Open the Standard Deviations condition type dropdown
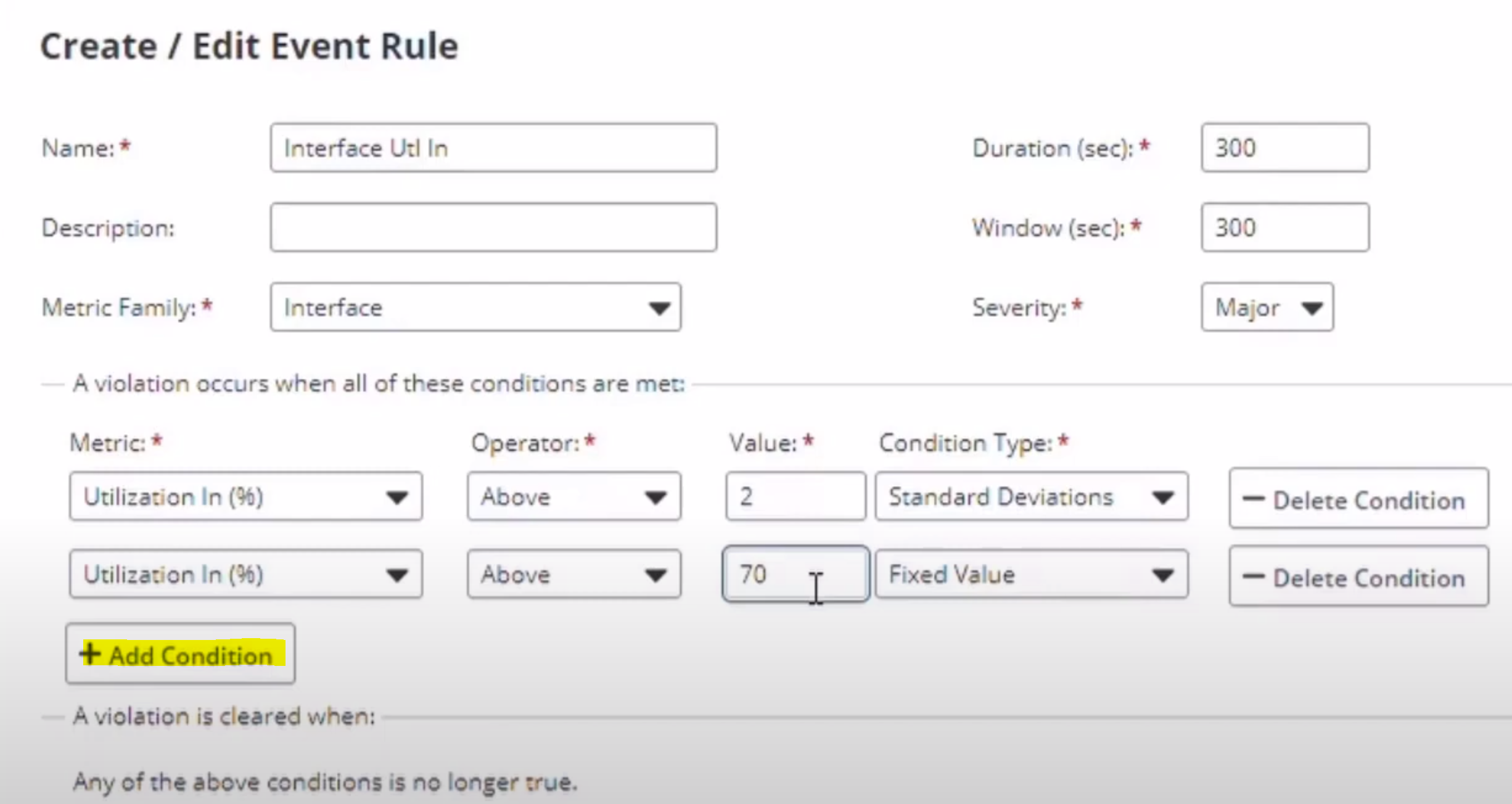The height and width of the screenshot is (804, 1512). 1031,497
